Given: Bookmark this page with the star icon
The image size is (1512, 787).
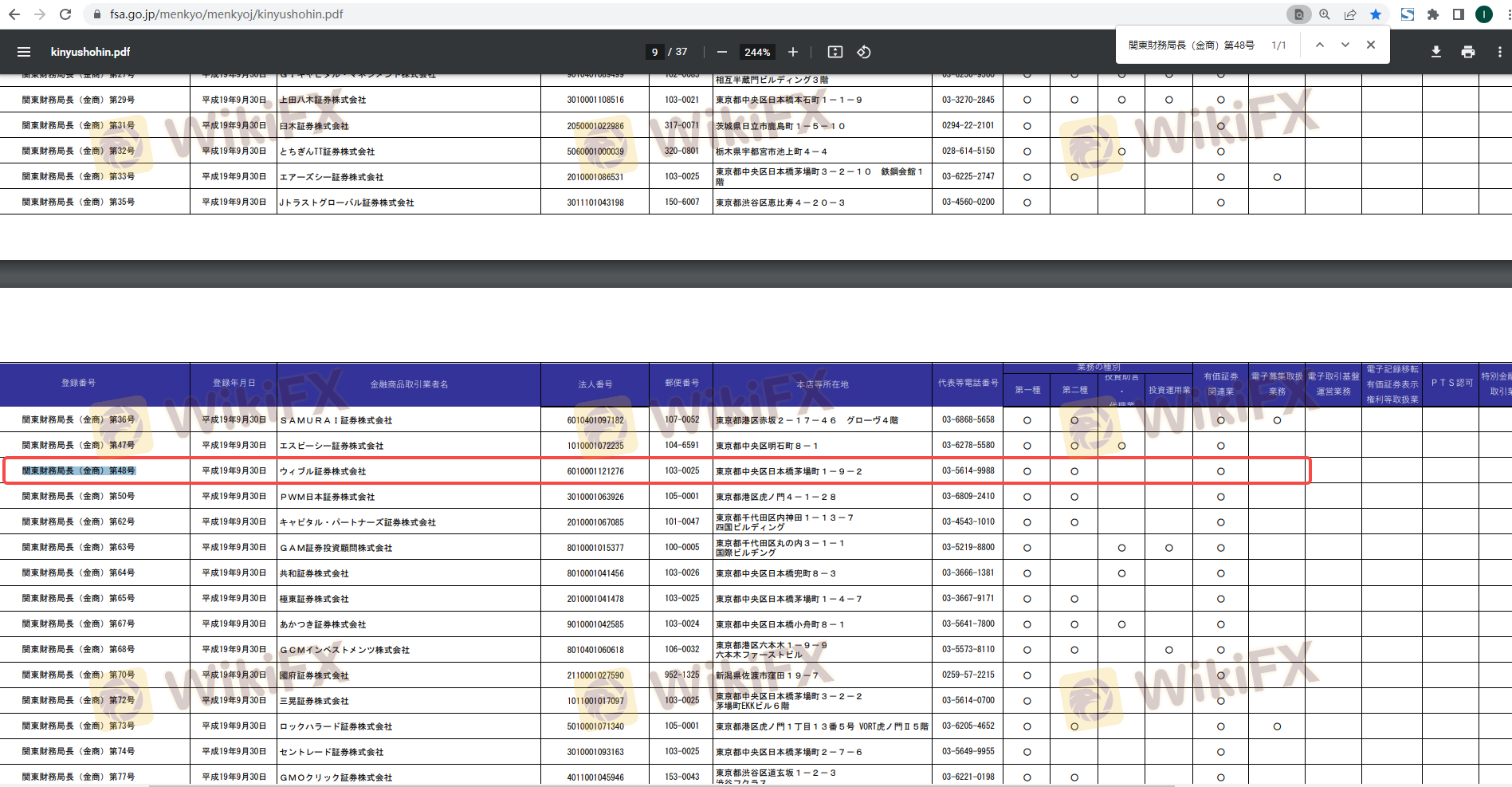Looking at the screenshot, I should (x=1376, y=14).
